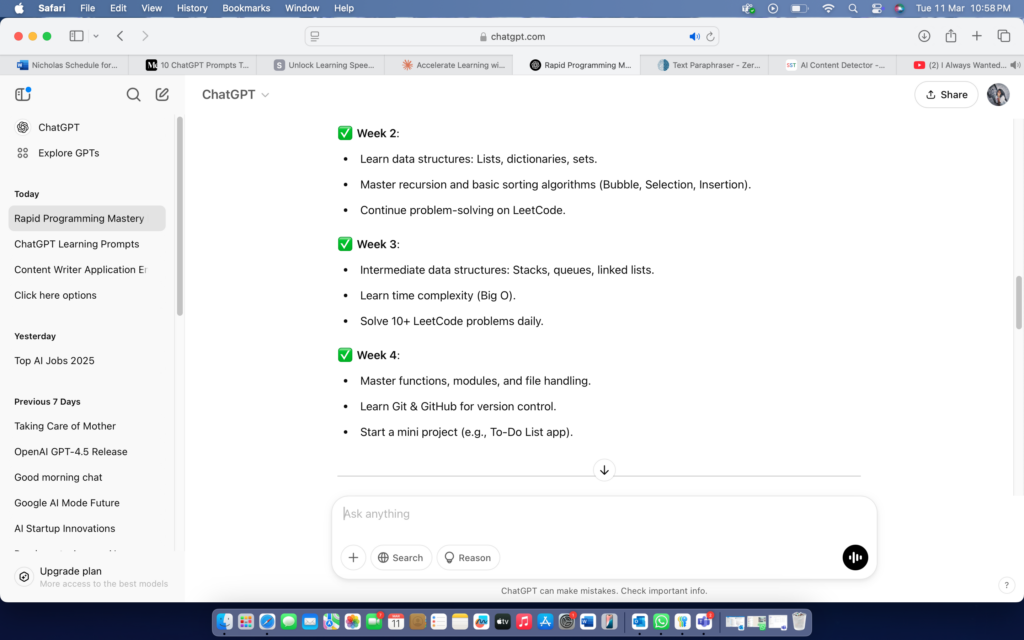Mute the tab audio speaker icon
Viewport: 1024px width, 640px height.
pyautogui.click(x=694, y=36)
